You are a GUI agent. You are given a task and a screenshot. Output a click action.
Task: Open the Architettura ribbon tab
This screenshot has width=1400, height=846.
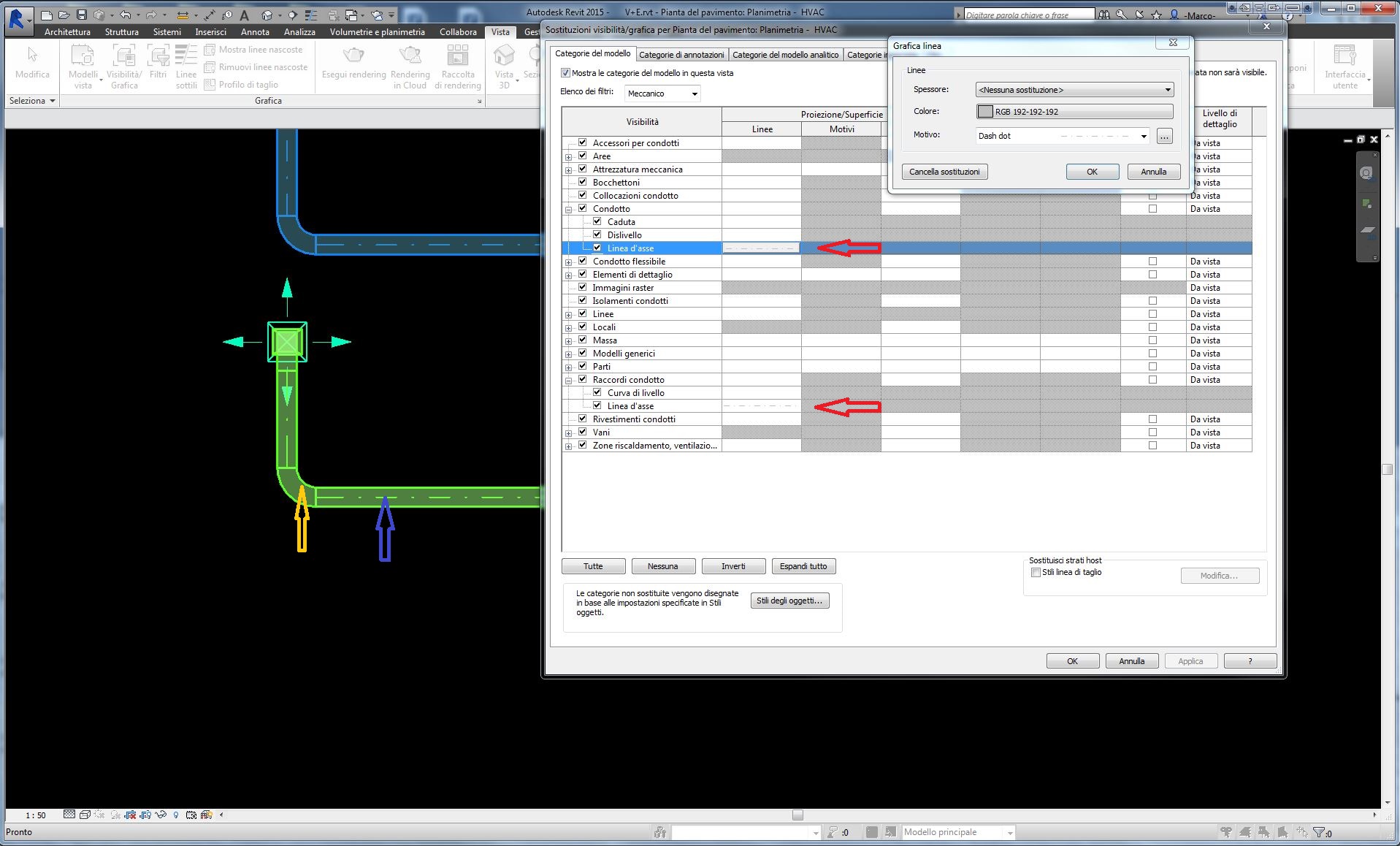tap(67, 32)
